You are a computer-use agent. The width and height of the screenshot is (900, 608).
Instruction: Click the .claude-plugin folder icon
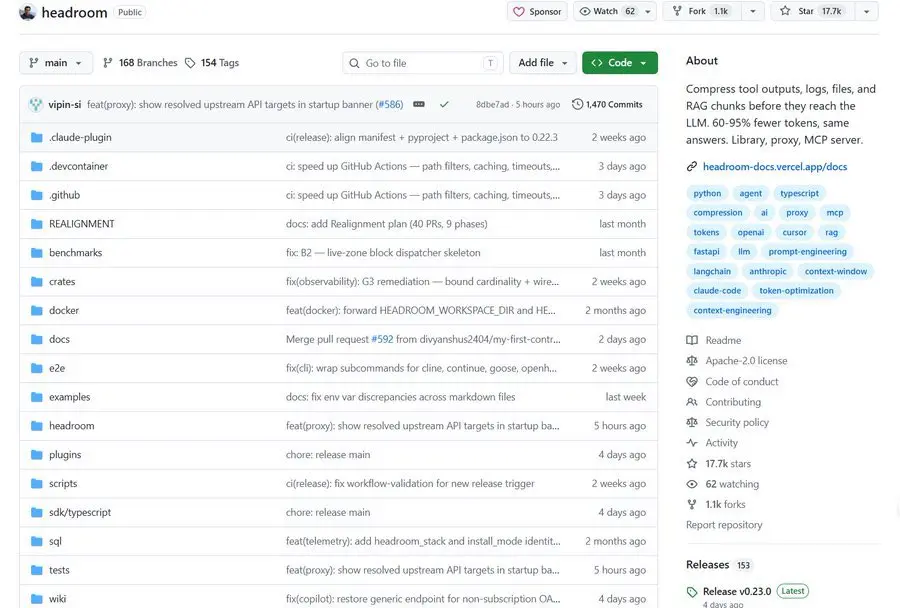37,137
